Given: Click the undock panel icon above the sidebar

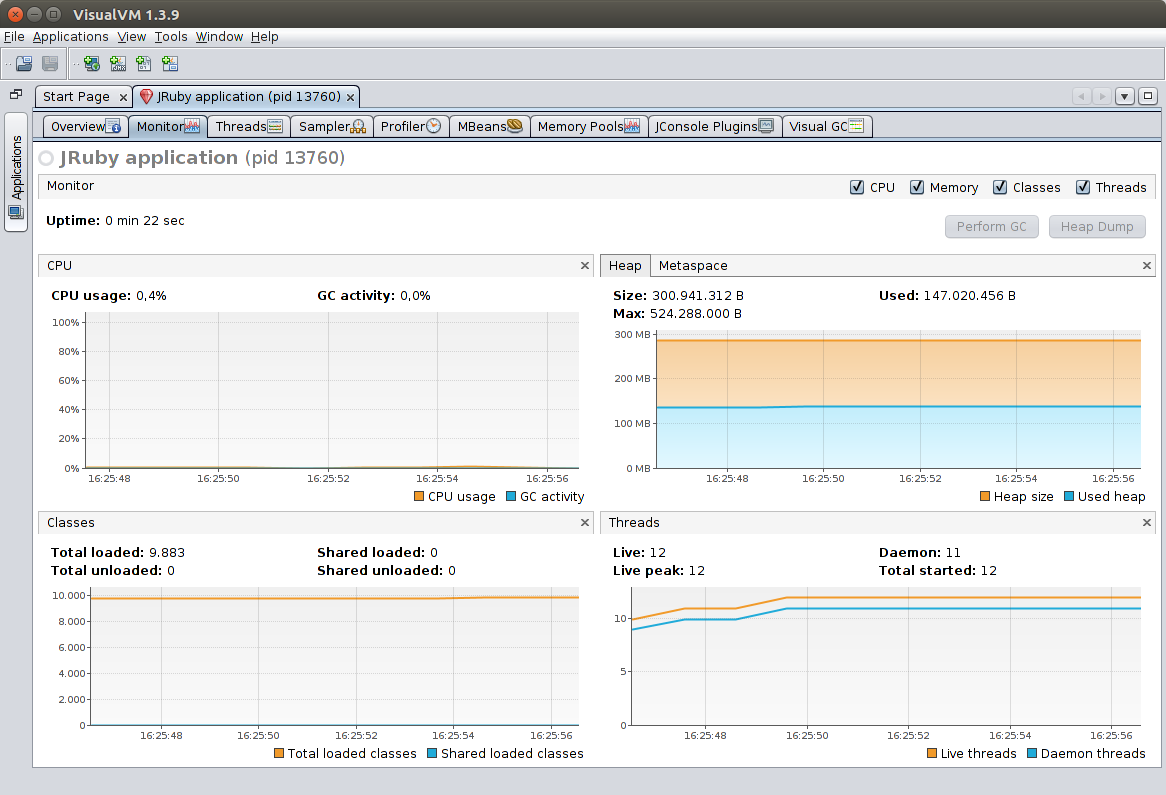Looking at the screenshot, I should tap(15, 93).
